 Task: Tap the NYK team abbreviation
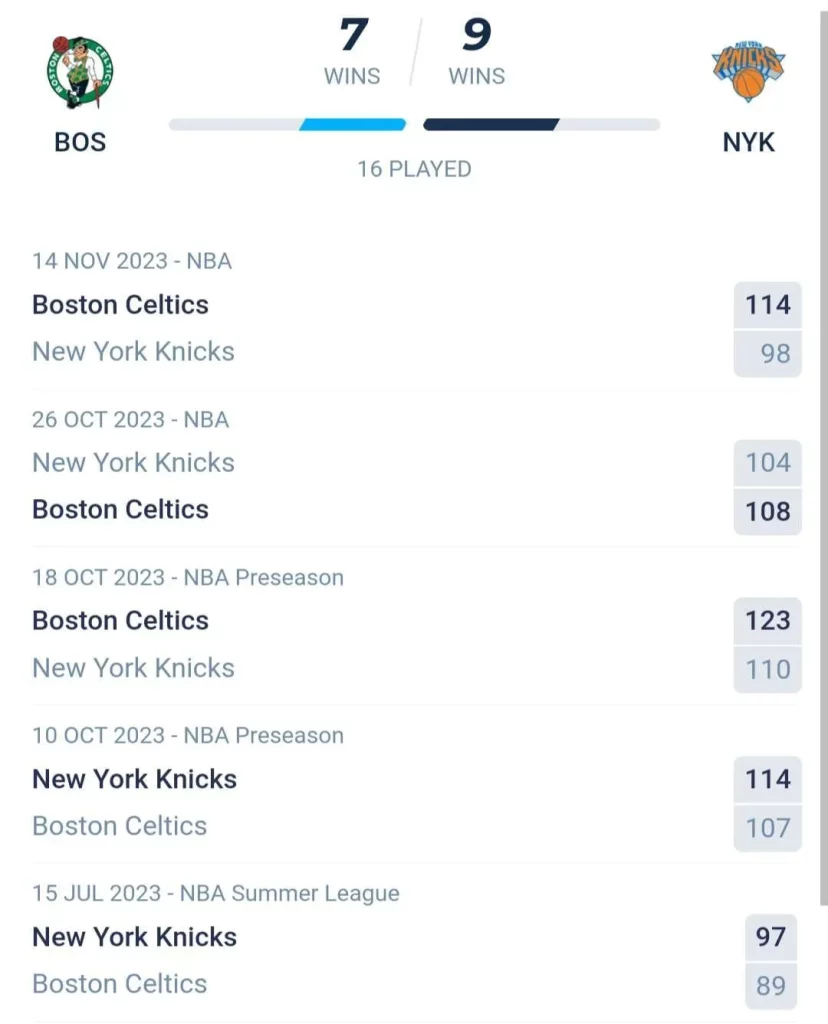pos(748,142)
